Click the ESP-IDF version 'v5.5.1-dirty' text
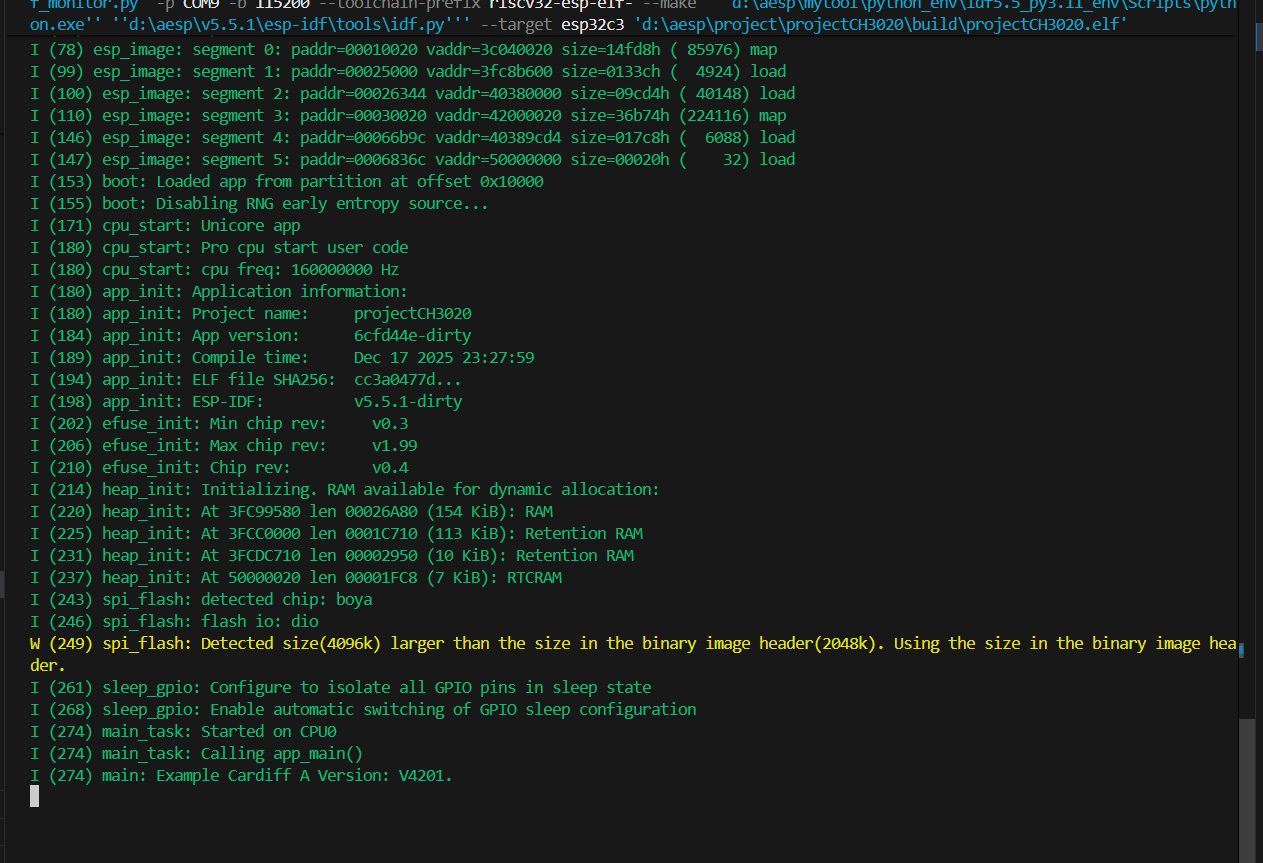 [x=407, y=401]
